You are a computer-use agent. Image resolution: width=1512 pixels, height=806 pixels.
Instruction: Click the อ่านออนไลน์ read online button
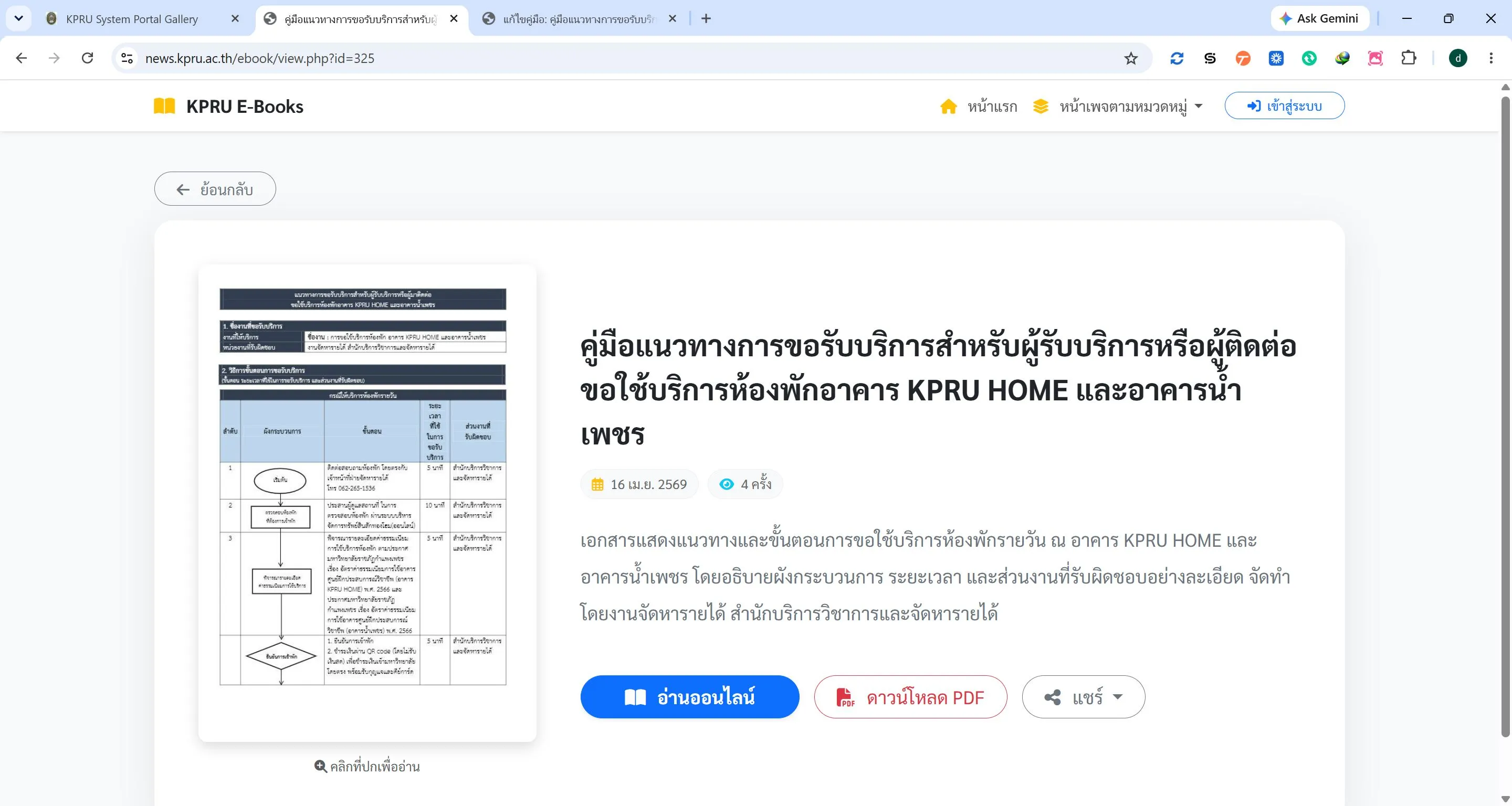690,697
